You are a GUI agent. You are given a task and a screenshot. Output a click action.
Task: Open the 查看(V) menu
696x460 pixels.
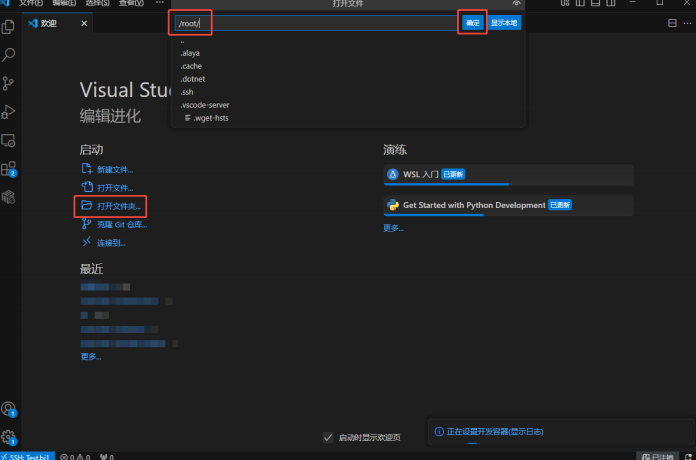[x=131, y=3]
